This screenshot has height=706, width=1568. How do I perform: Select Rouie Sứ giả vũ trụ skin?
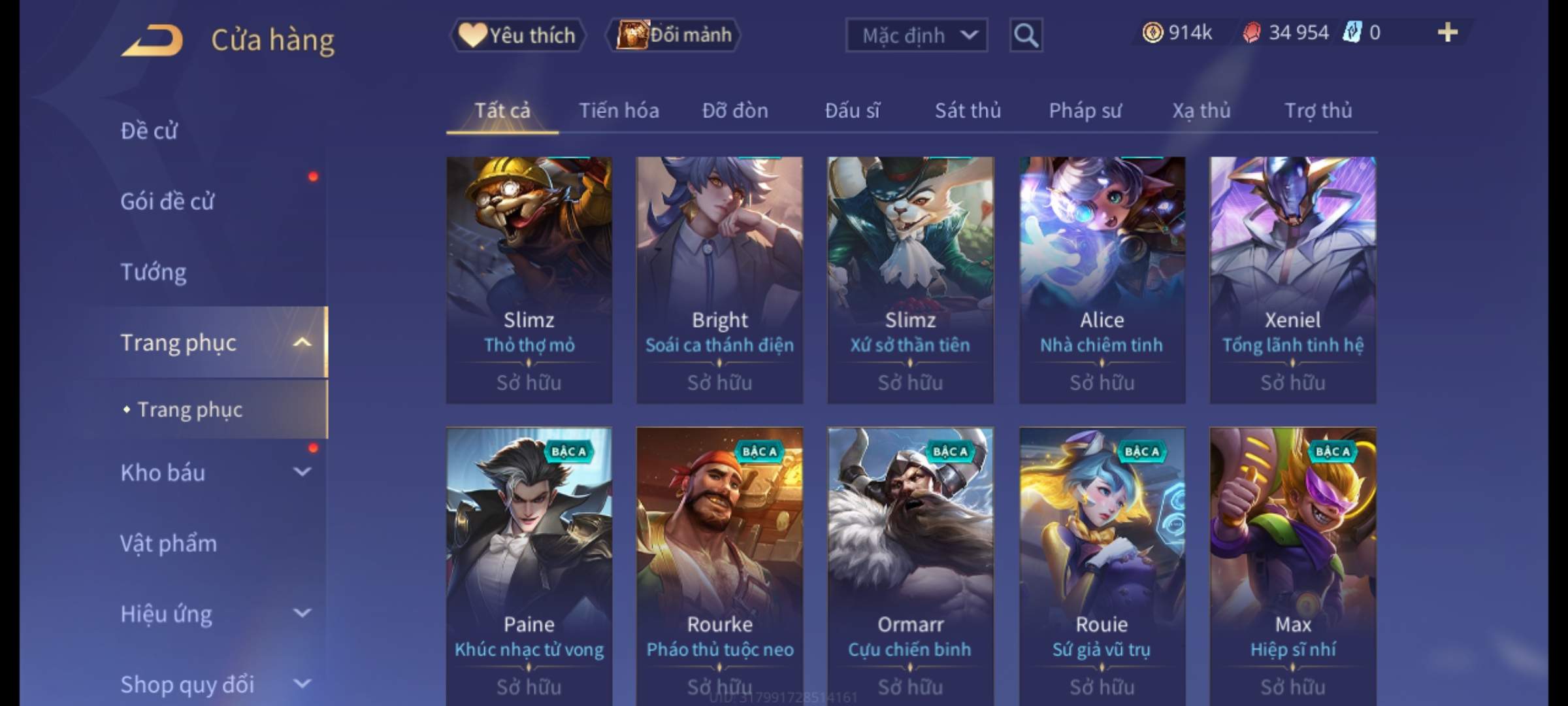tap(1102, 566)
